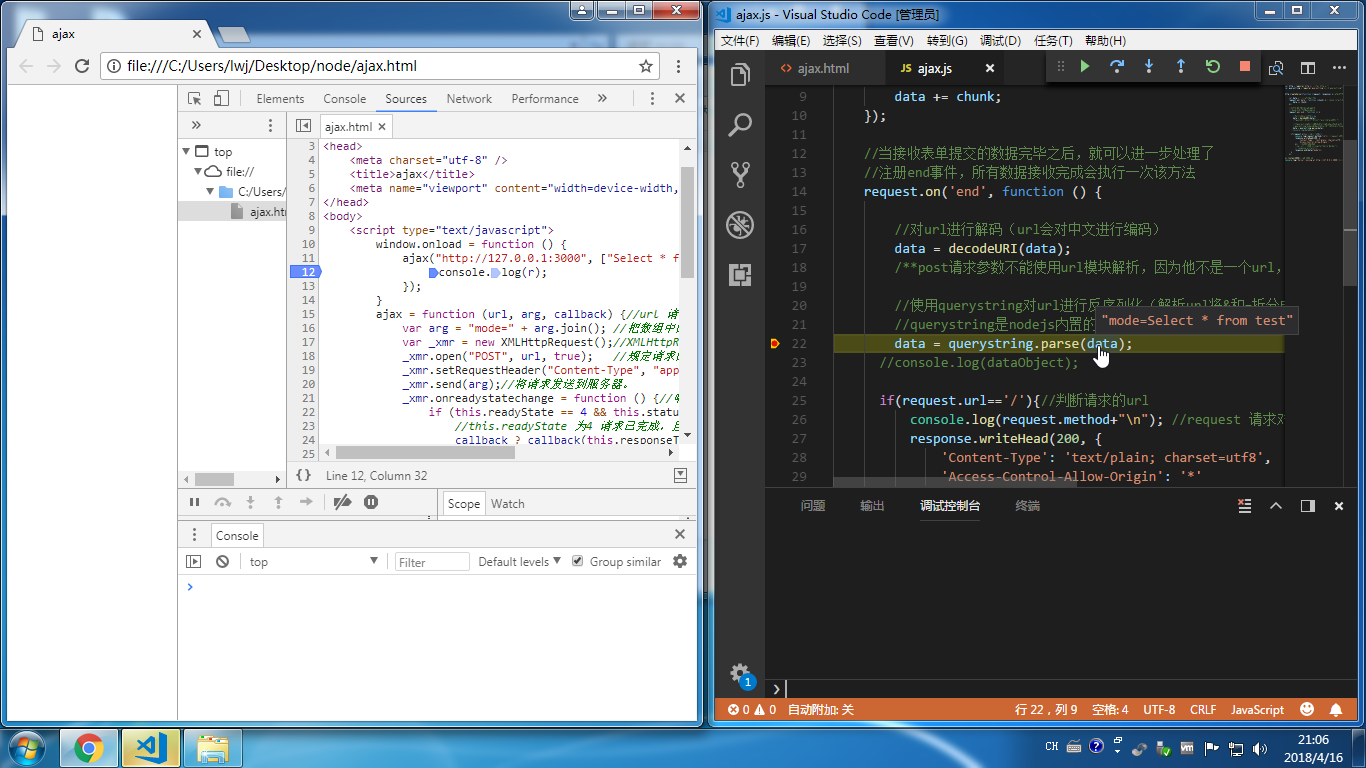
Task: Collapse the 'C:/Users/' folder node
Action: 210,191
